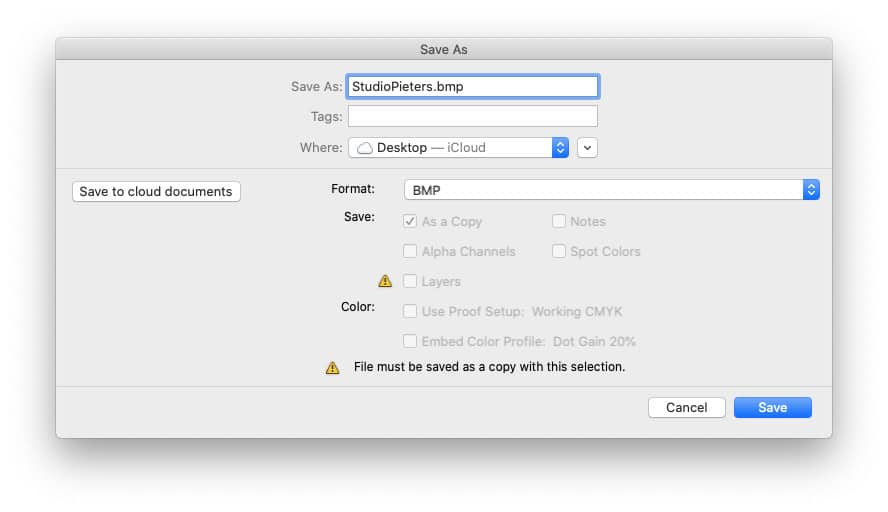
Task: Click the Save button
Action: point(772,408)
